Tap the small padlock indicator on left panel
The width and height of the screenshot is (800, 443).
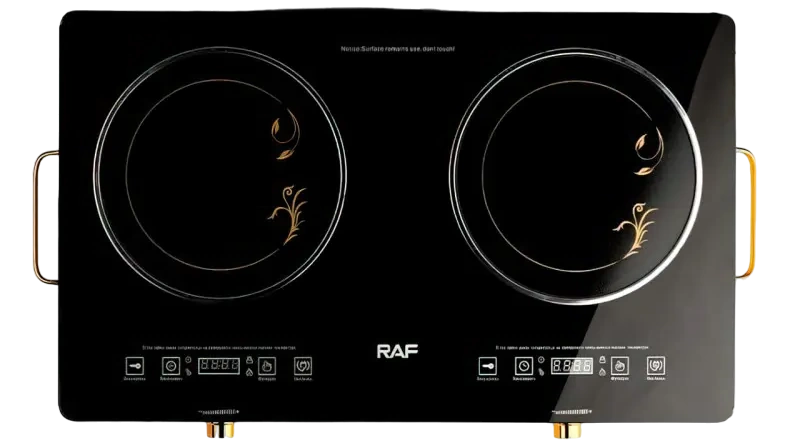coord(249,360)
